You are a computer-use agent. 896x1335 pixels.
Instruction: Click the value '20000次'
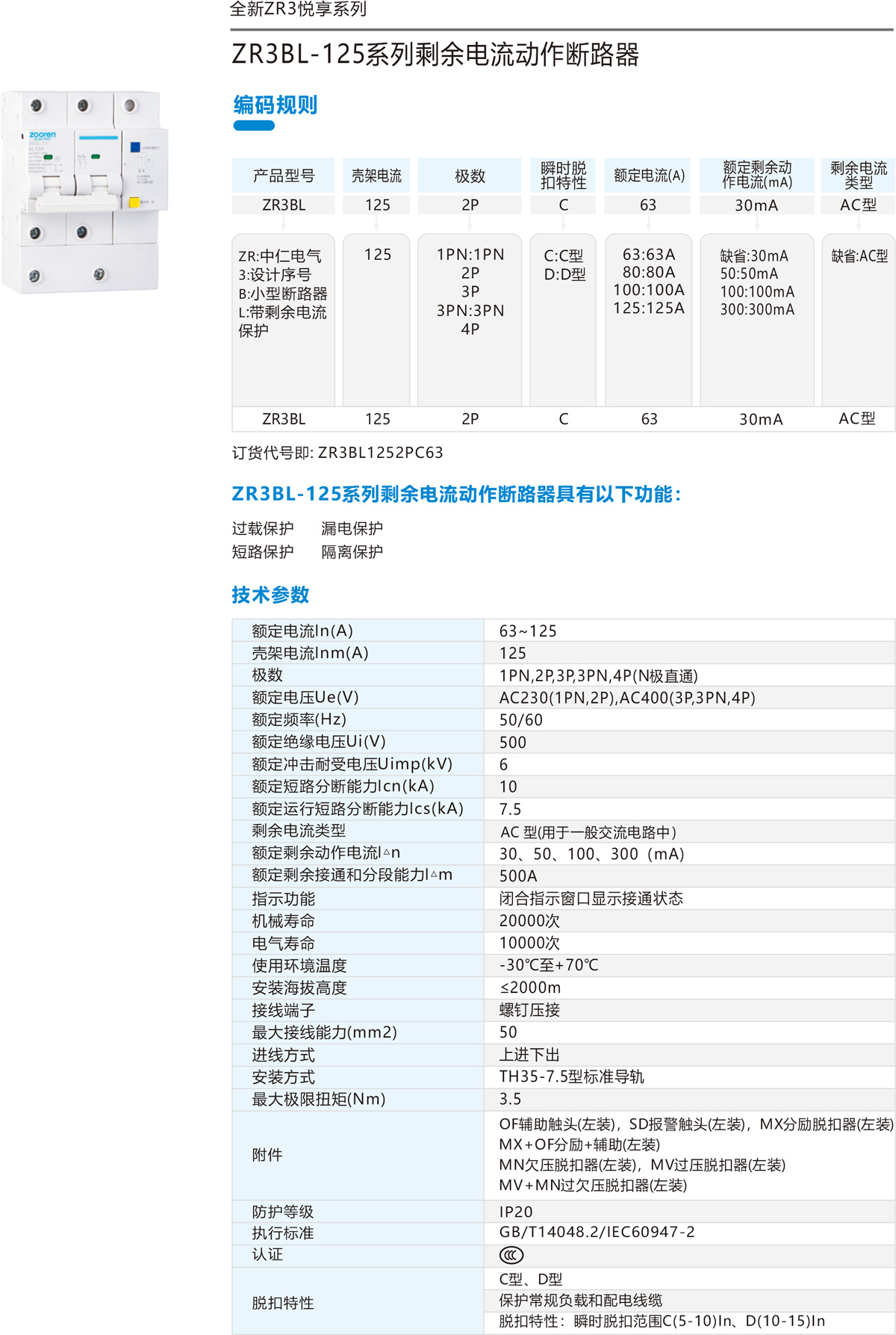(x=529, y=920)
